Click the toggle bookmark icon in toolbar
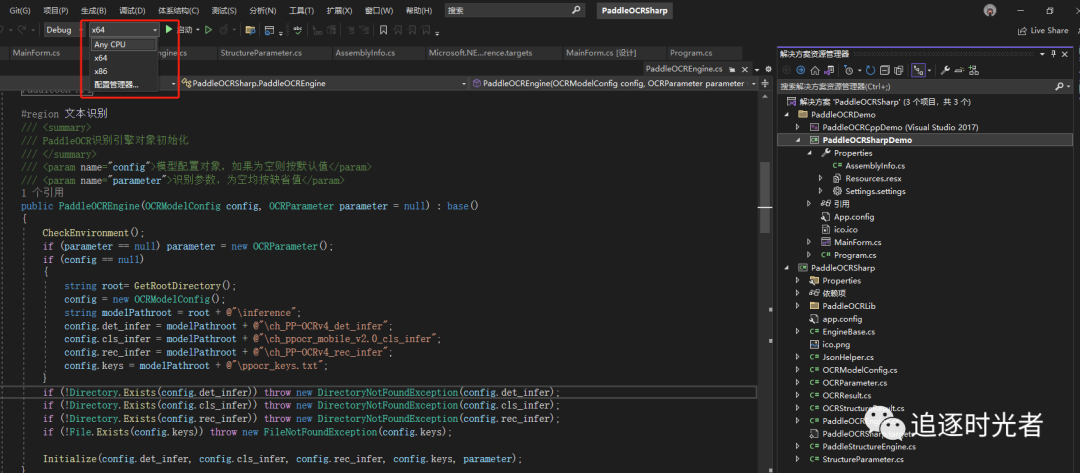This screenshot has width=1080, height=473. (383, 30)
